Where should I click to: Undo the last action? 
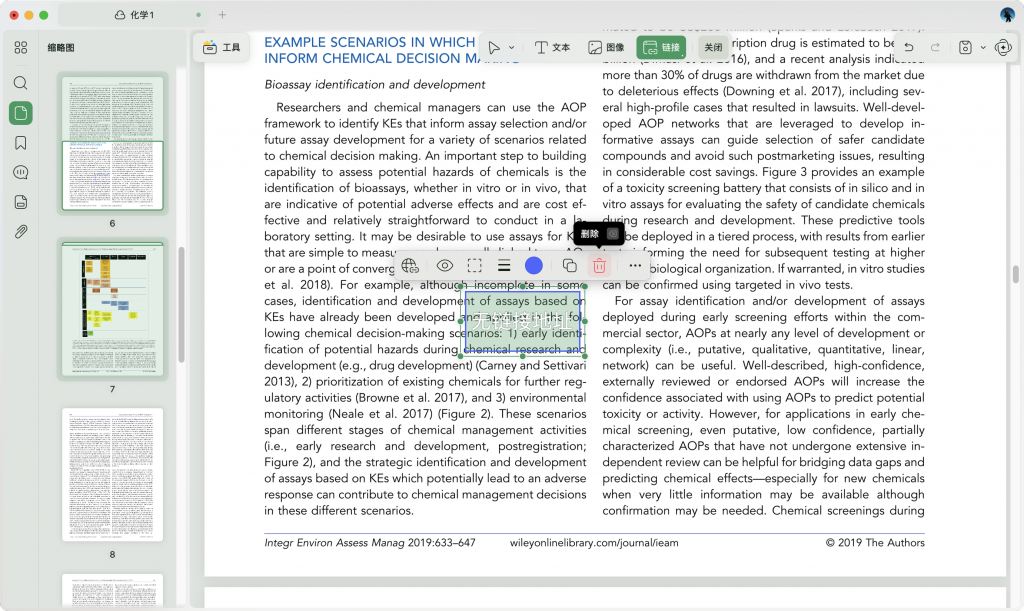pyautogui.click(x=908, y=48)
